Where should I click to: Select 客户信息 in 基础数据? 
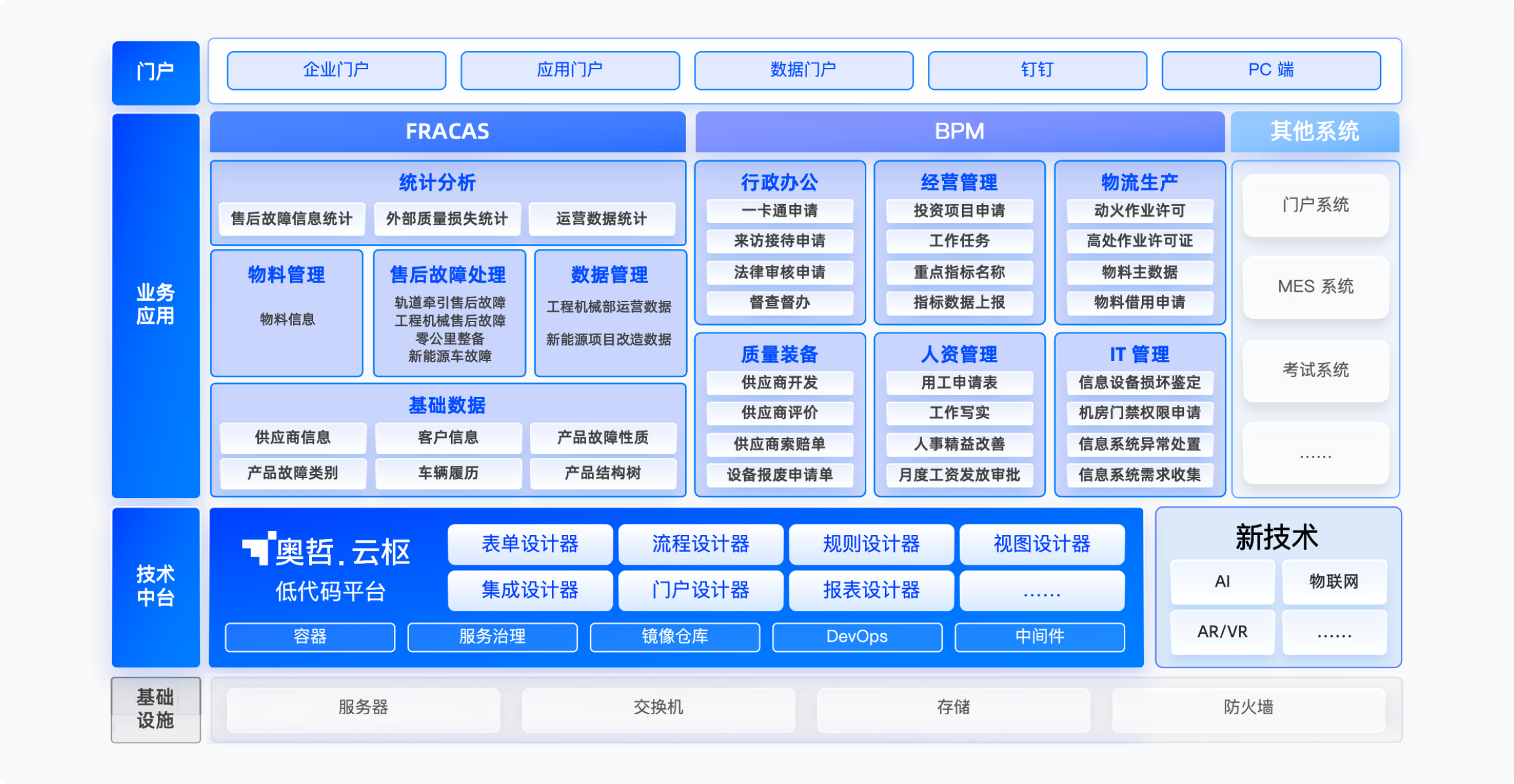448,438
